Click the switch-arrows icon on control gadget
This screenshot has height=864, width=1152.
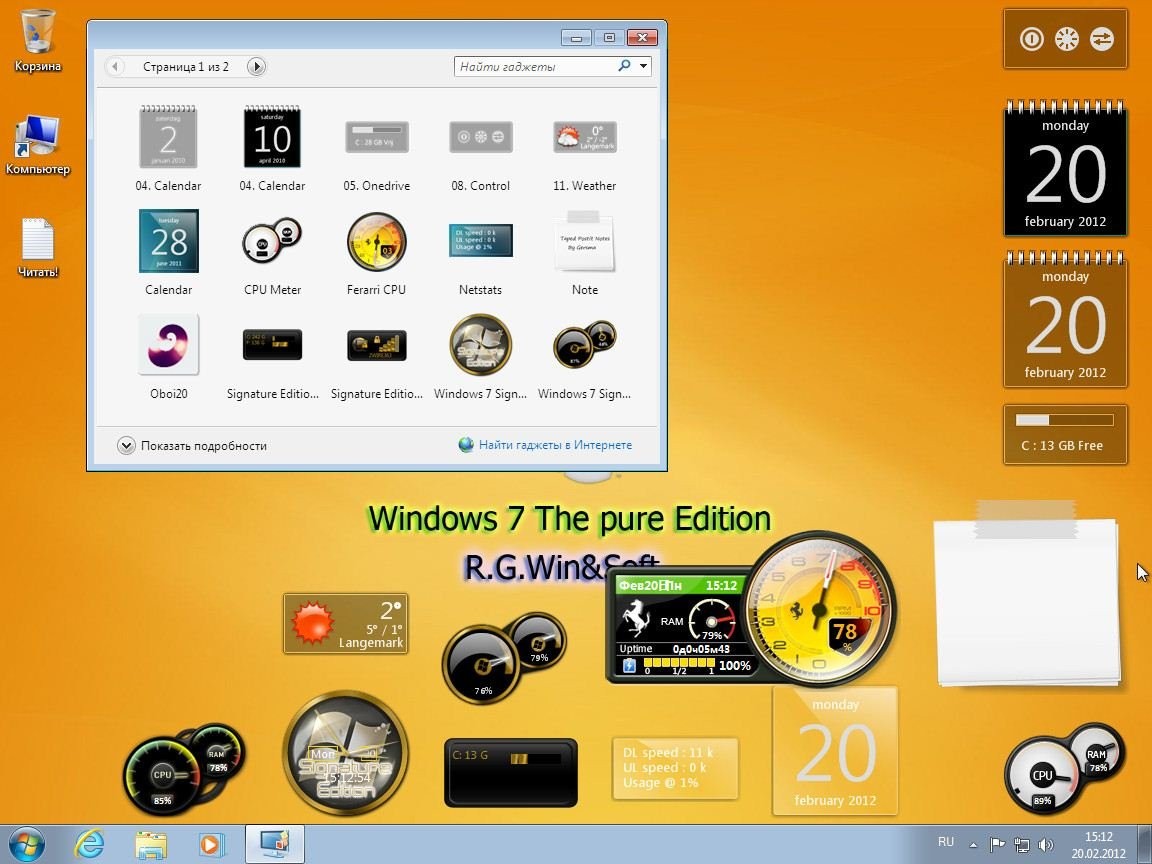point(1102,39)
